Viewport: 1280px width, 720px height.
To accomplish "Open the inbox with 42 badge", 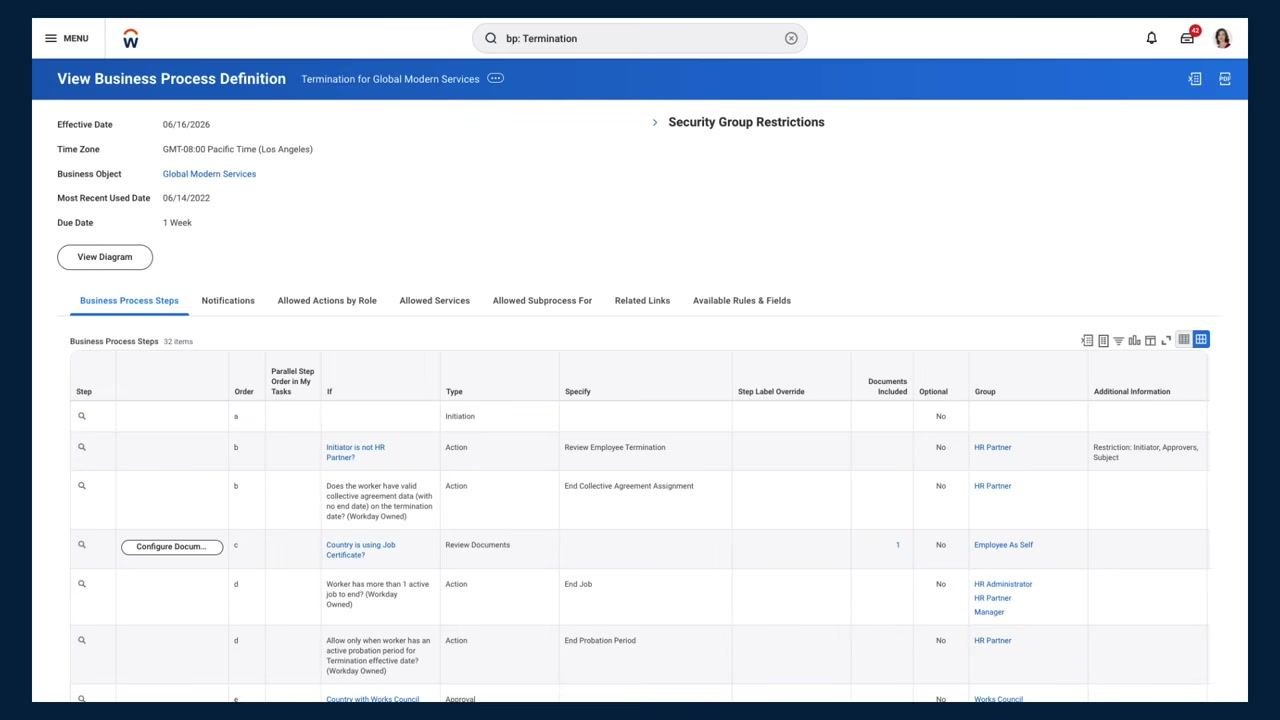I will point(1188,37).
